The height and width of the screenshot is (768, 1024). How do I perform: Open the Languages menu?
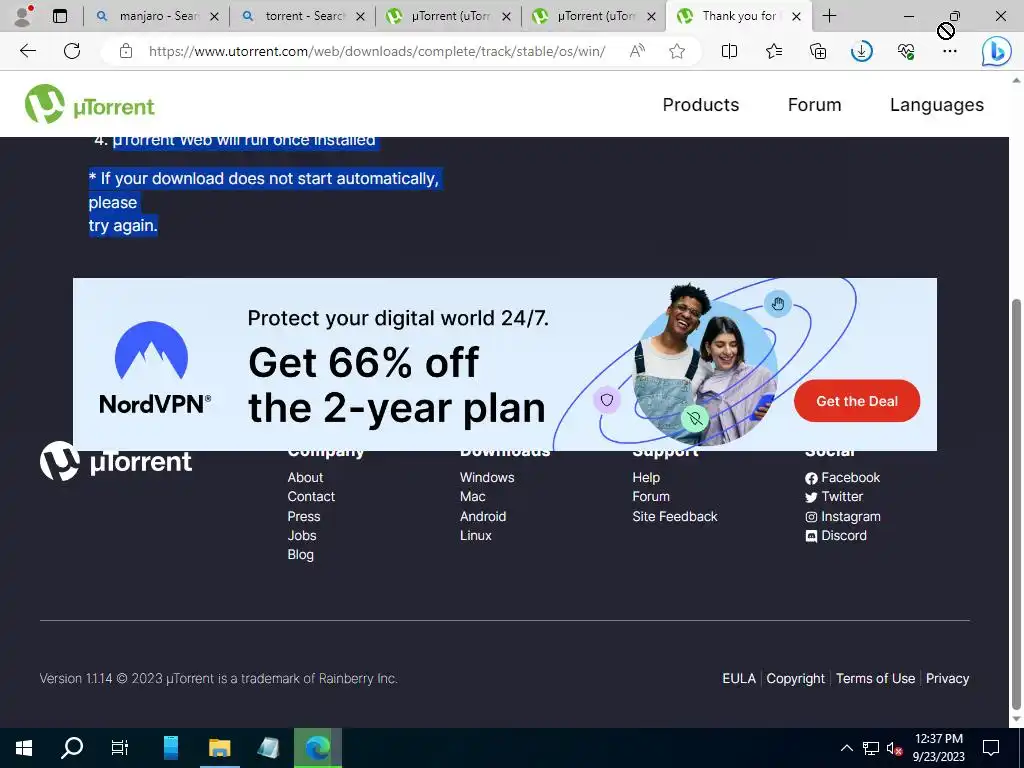click(936, 105)
